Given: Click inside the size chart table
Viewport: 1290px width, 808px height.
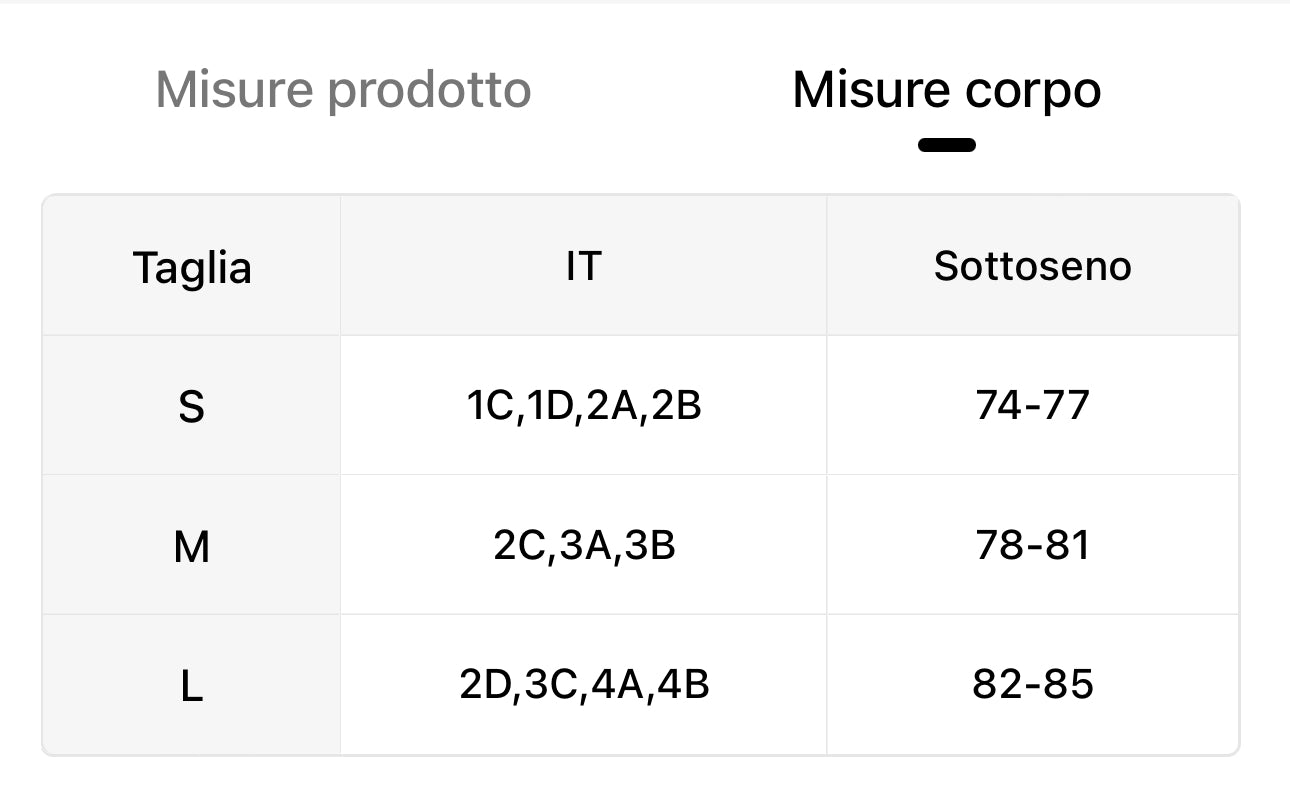Looking at the screenshot, I should tap(640, 475).
